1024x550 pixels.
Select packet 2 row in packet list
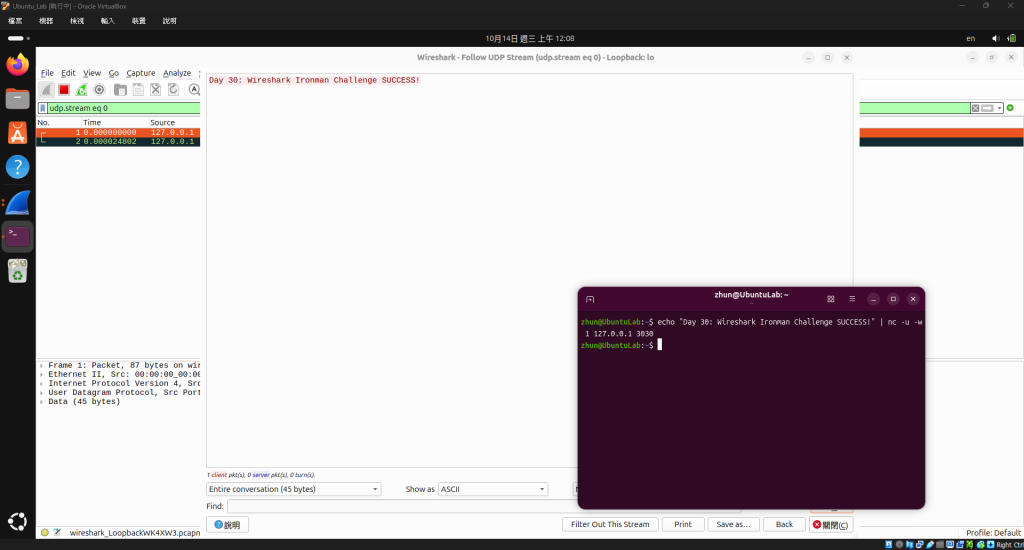(118, 141)
